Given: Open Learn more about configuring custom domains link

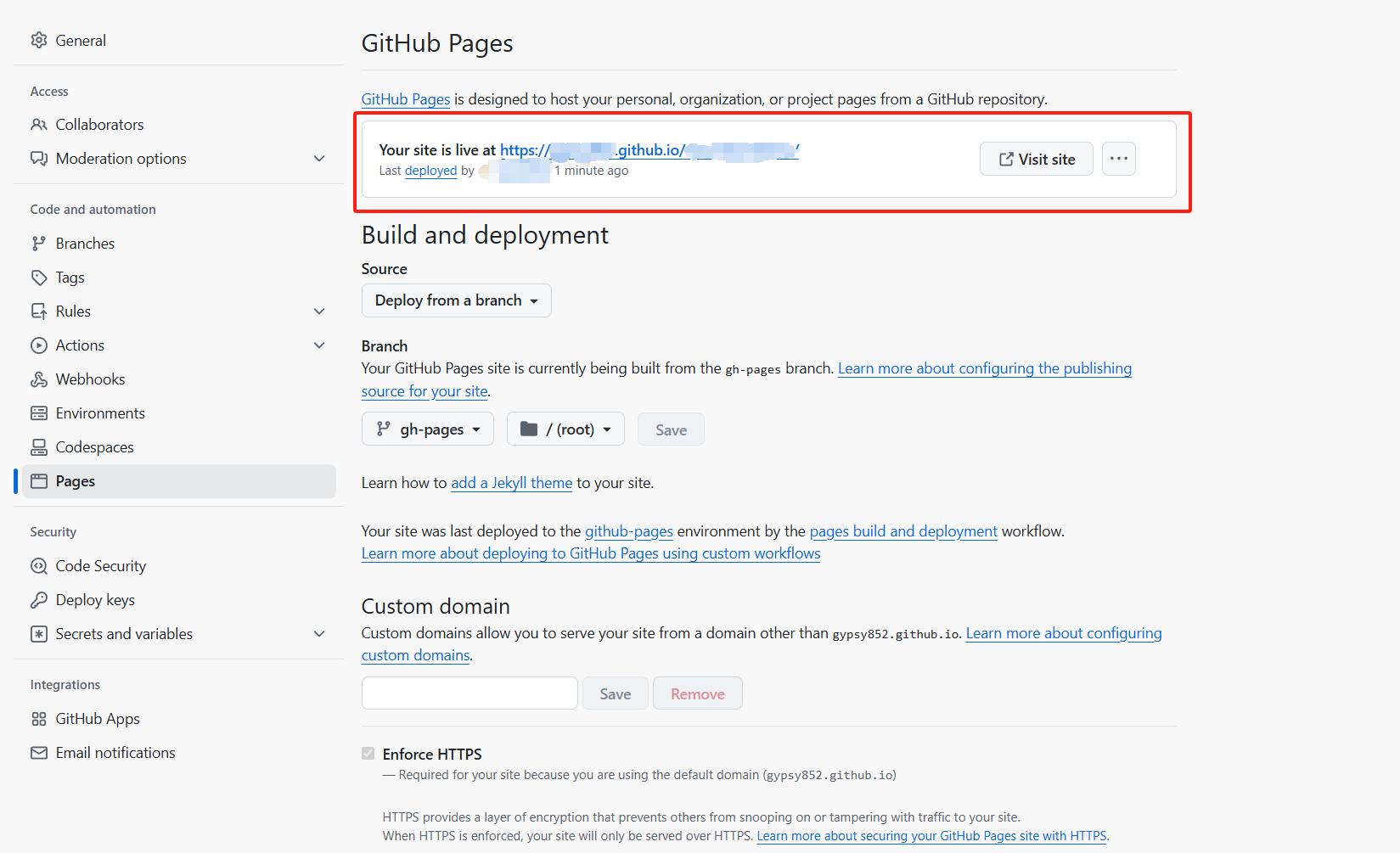Looking at the screenshot, I should pyautogui.click(x=1064, y=633).
